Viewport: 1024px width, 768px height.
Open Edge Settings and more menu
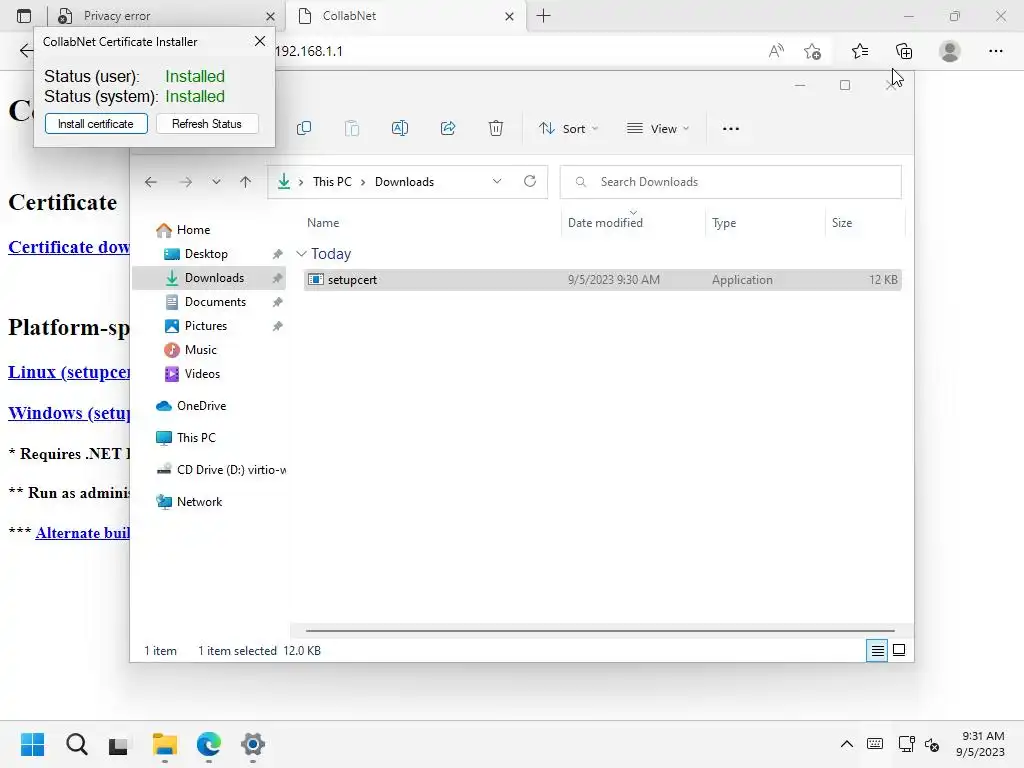[995, 51]
